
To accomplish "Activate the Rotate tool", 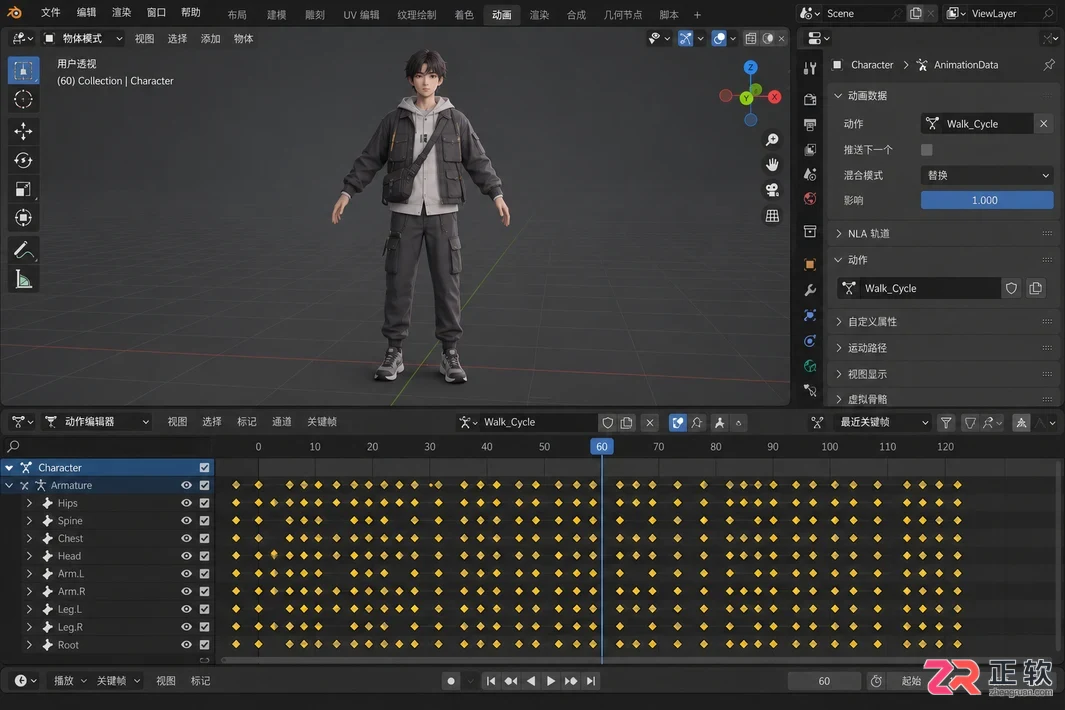I will coord(23,160).
